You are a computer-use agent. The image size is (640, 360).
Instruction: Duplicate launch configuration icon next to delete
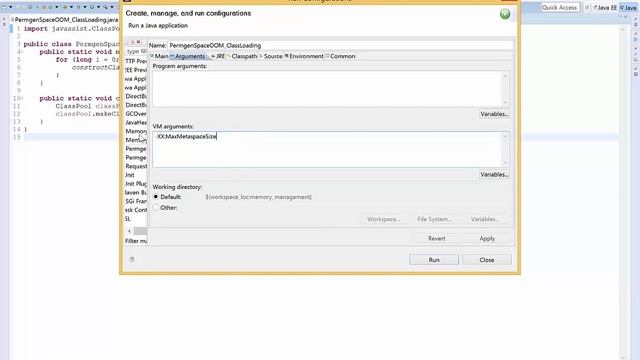[x=132, y=42]
